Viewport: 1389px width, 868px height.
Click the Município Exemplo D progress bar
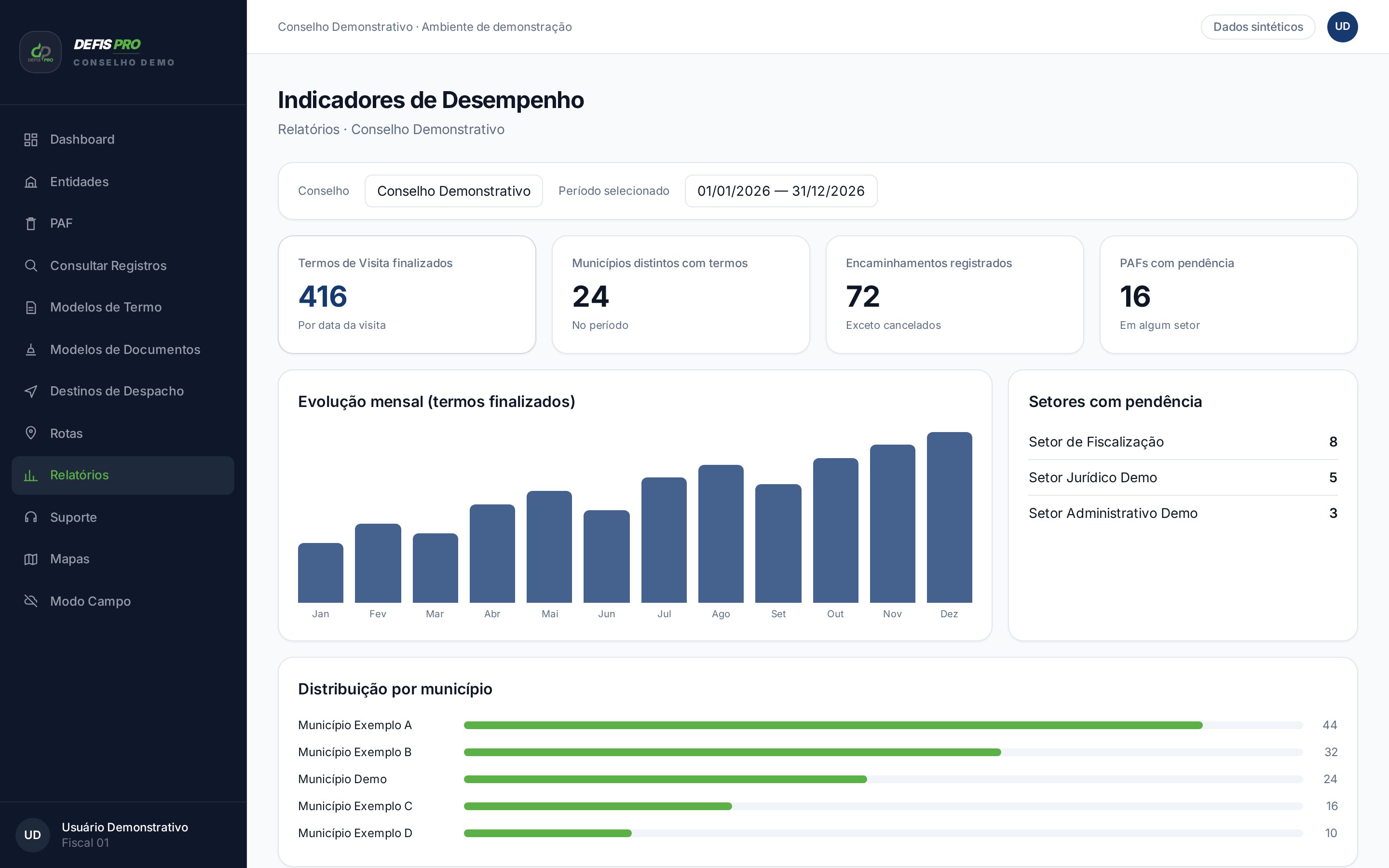click(884, 834)
